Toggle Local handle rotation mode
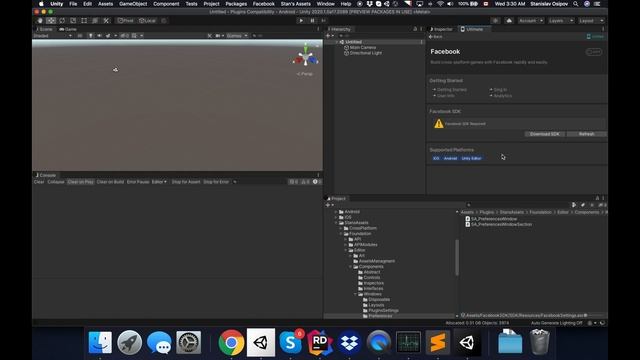This screenshot has height=360, width=640. click(x=147, y=20)
